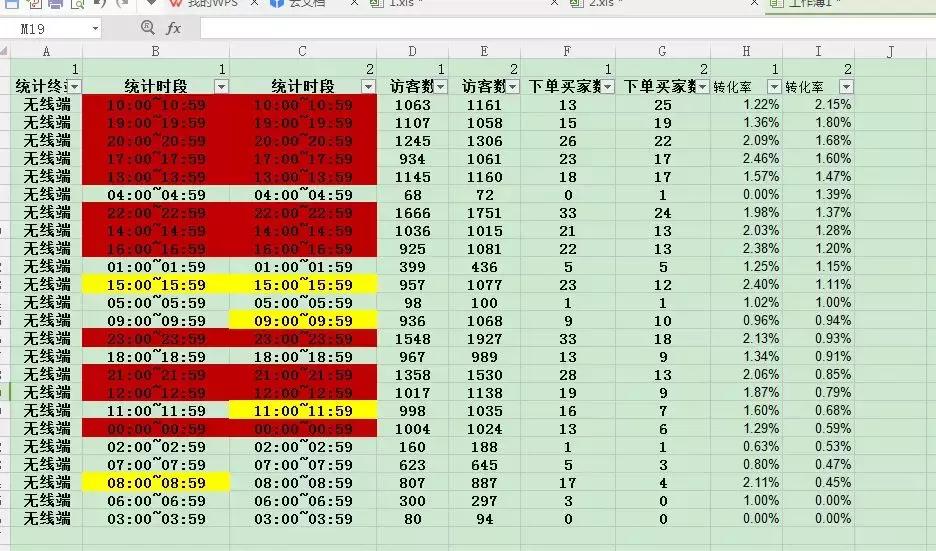Select the 2.46% conversion rate cell
936x551 pixels.
tap(745, 159)
